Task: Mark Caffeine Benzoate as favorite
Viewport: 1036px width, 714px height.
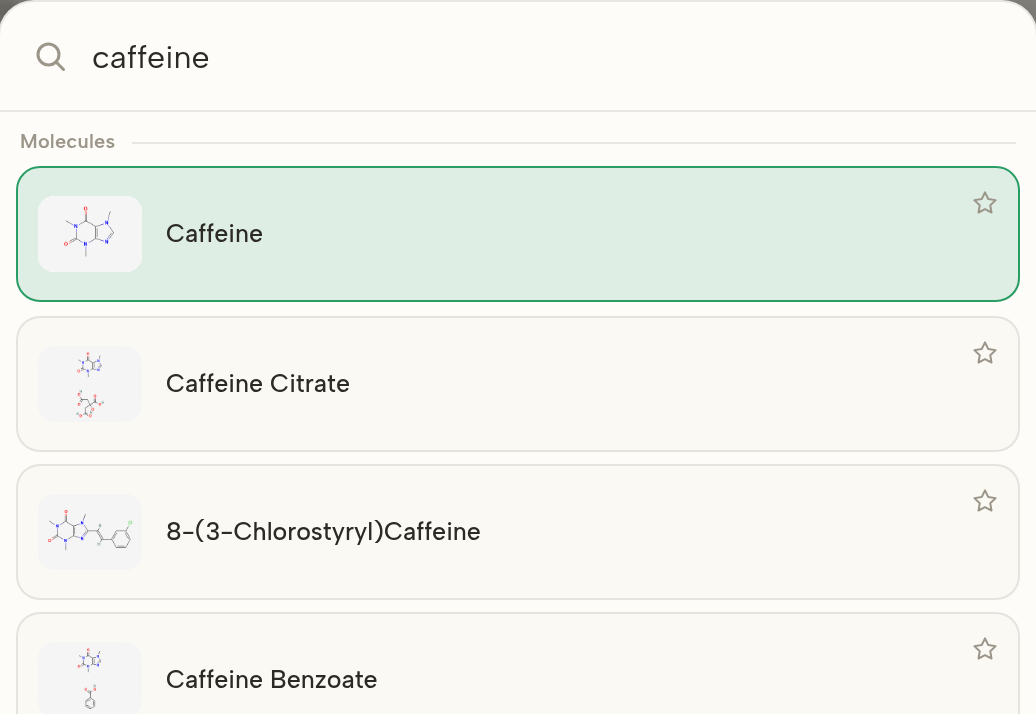Action: (984, 649)
